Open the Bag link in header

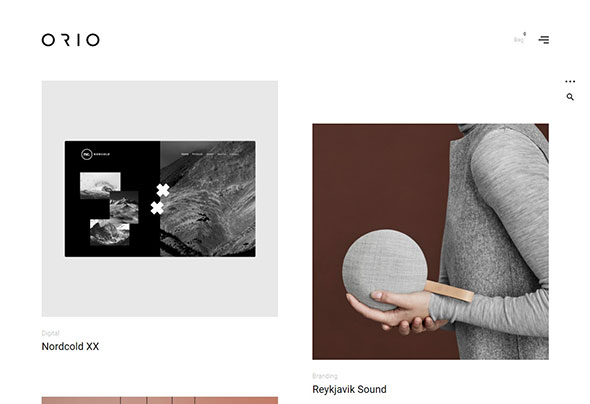[519, 40]
